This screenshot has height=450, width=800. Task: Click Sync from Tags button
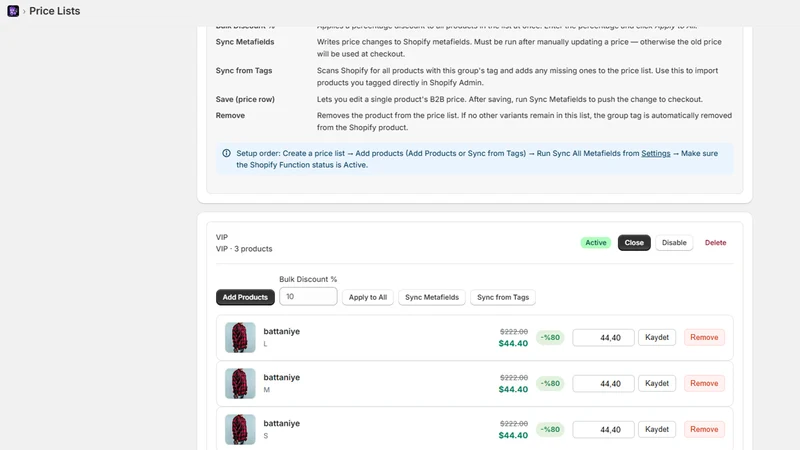coord(503,297)
